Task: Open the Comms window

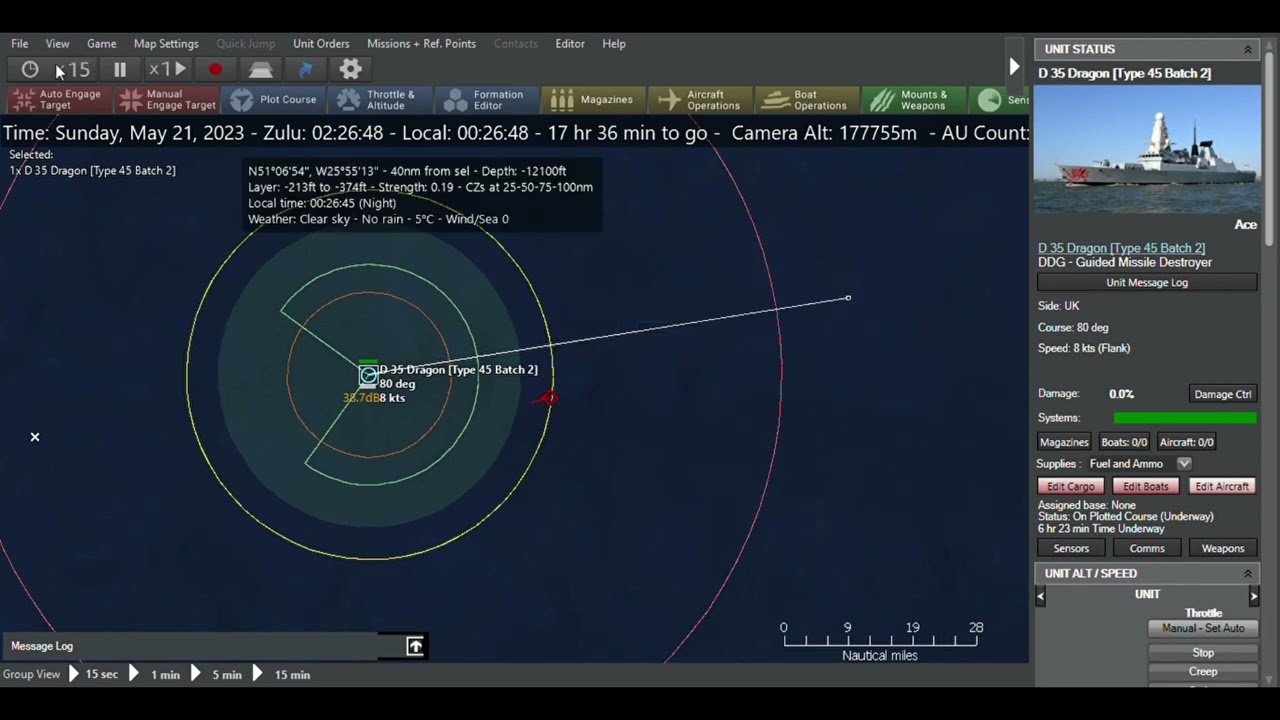Action: coord(1147,548)
